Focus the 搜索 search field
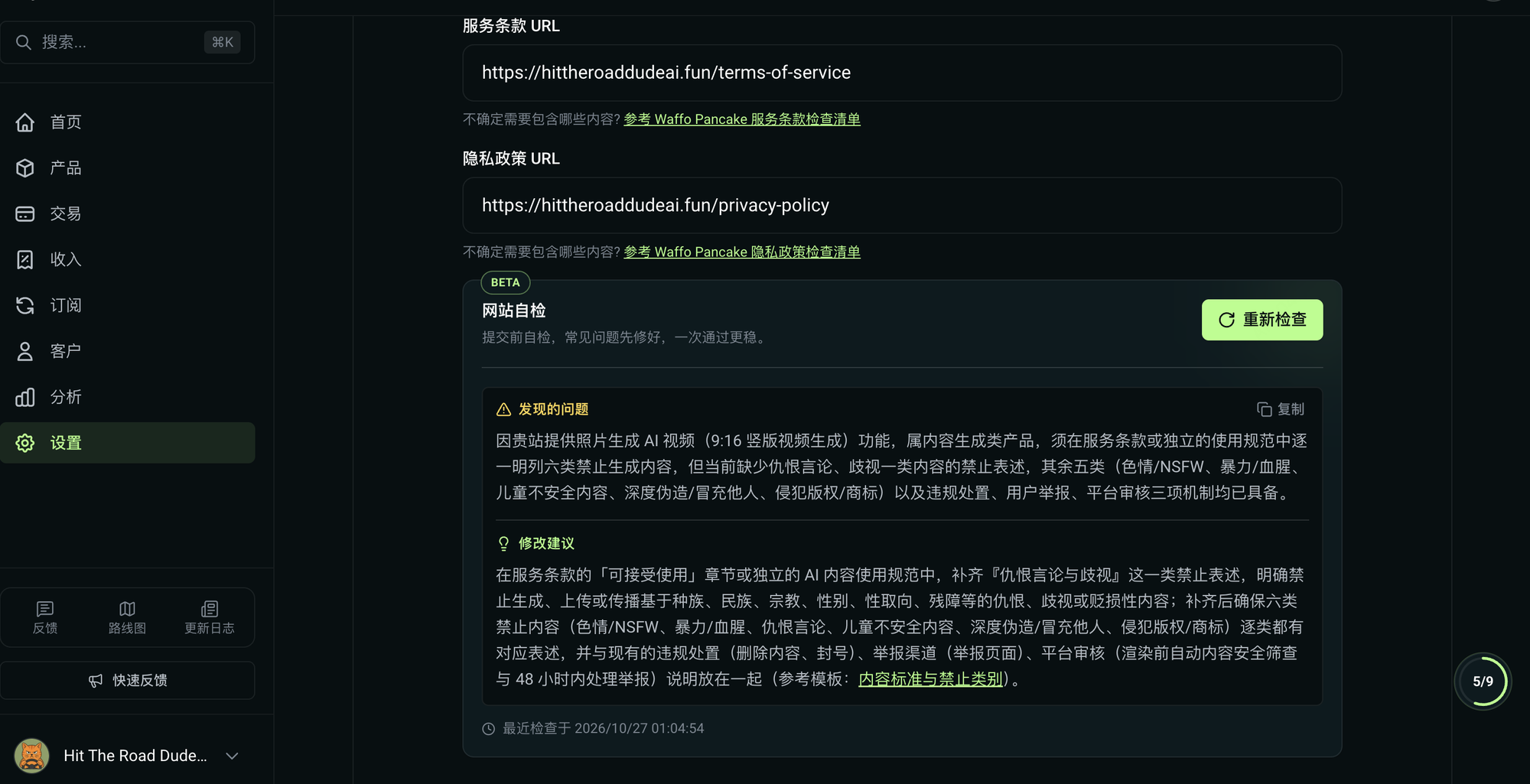The height and width of the screenshot is (784, 1530). click(x=128, y=42)
